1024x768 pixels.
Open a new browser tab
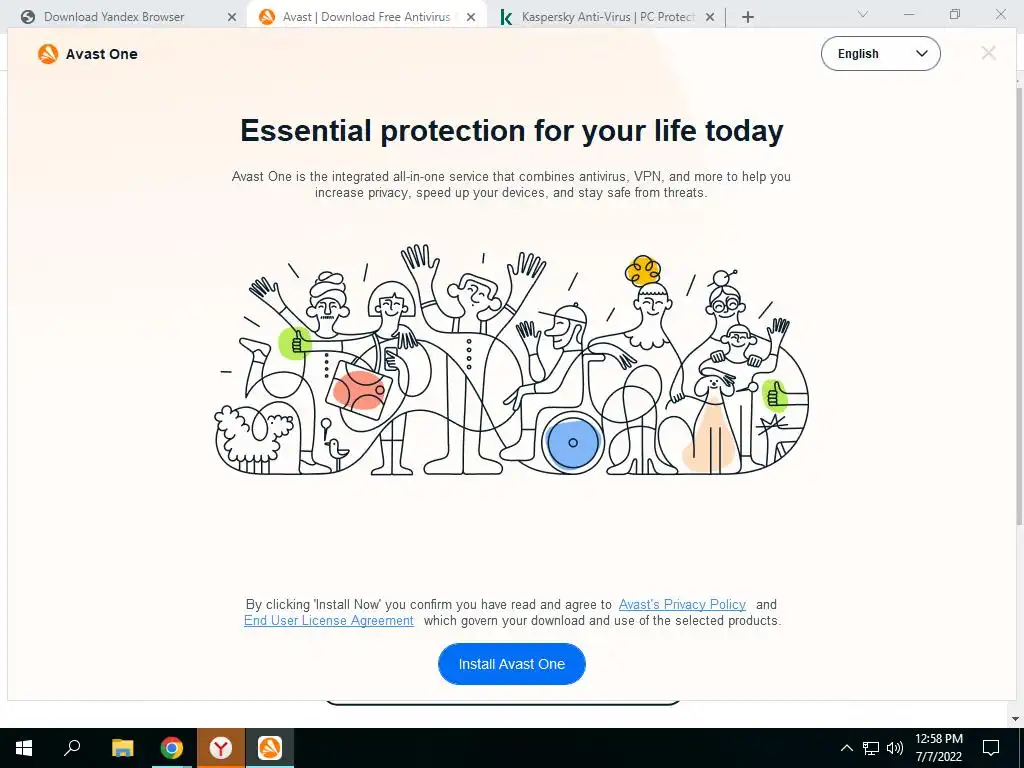pos(748,18)
